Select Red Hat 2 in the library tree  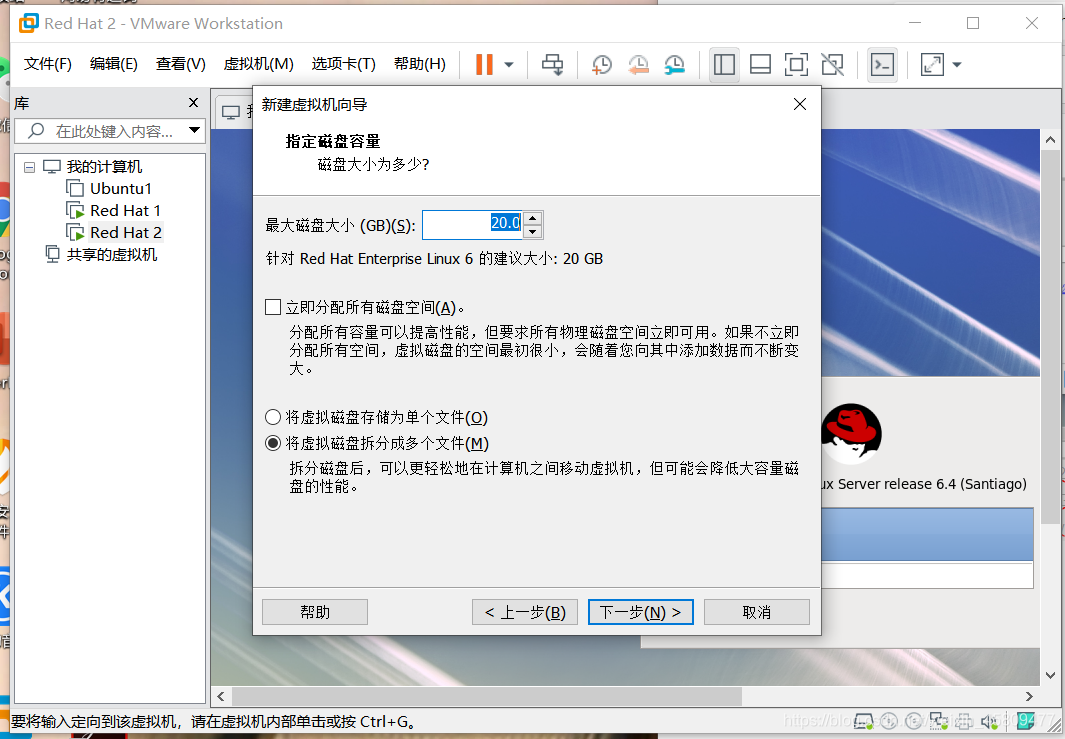tap(126, 232)
